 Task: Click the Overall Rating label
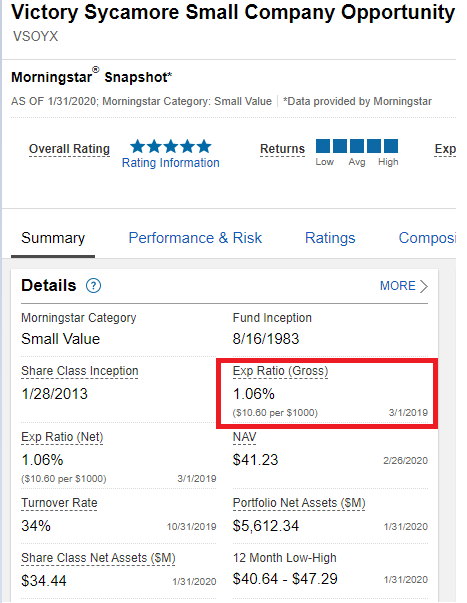(69, 149)
